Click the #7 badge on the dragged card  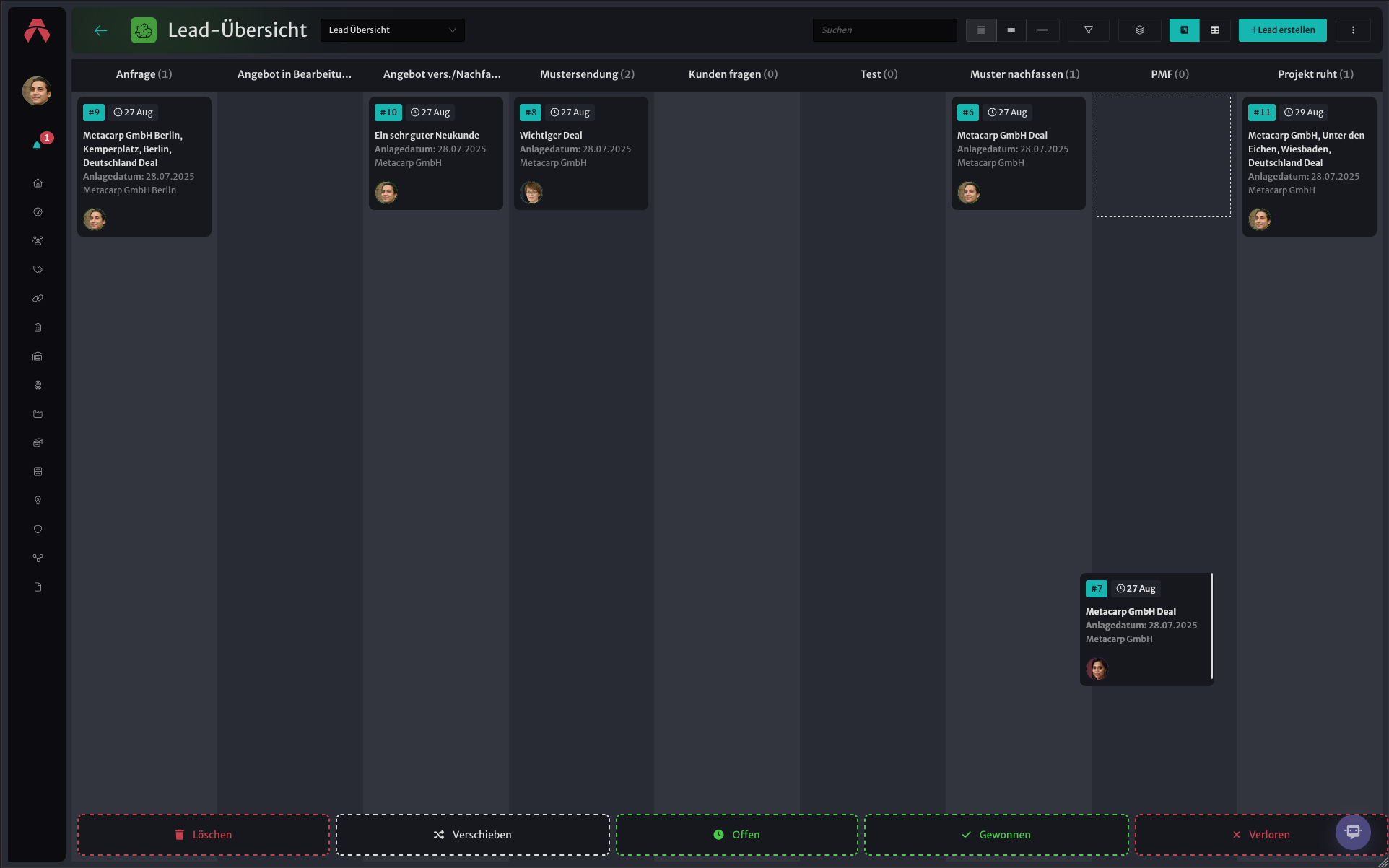tap(1096, 589)
